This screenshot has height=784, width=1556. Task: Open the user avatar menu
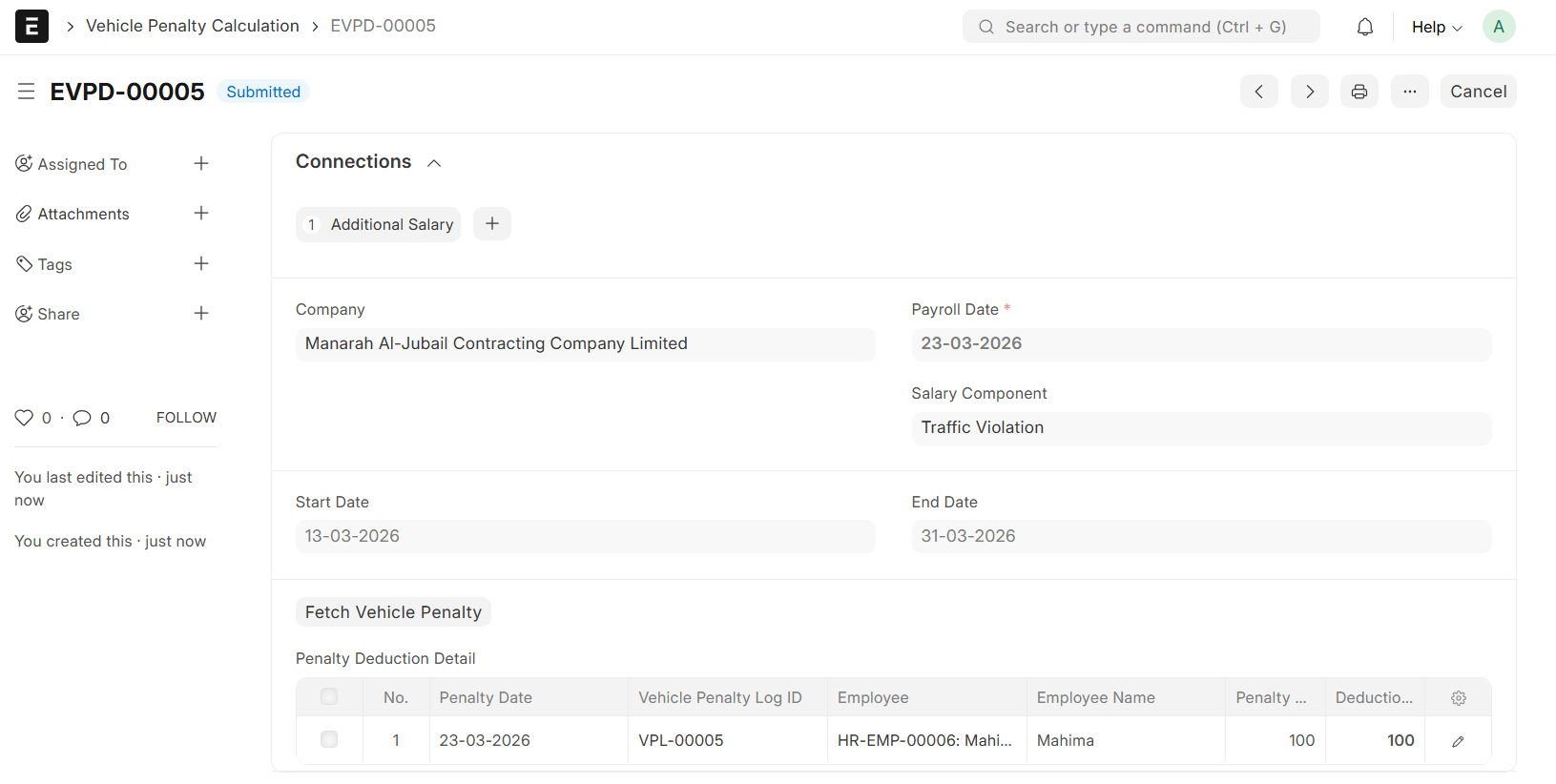pyautogui.click(x=1498, y=27)
